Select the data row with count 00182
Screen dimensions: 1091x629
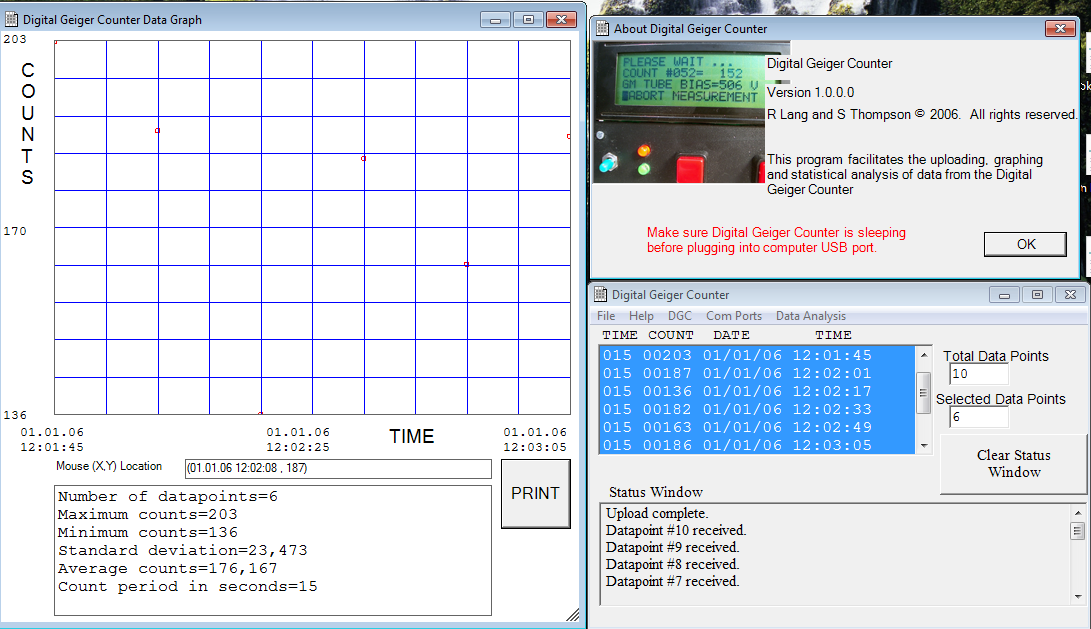pyautogui.click(x=757, y=410)
